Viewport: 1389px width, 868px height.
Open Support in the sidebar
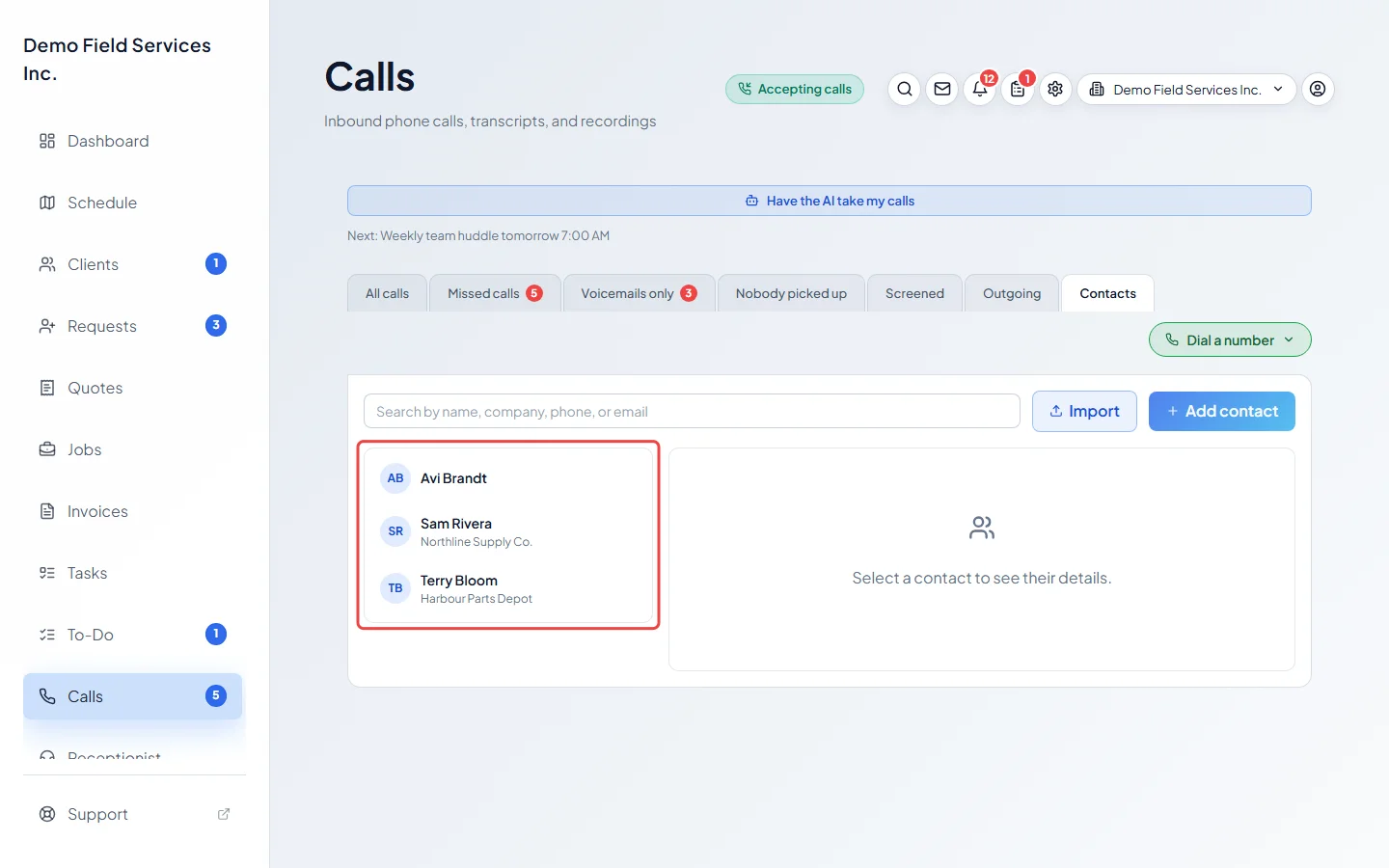(133, 814)
